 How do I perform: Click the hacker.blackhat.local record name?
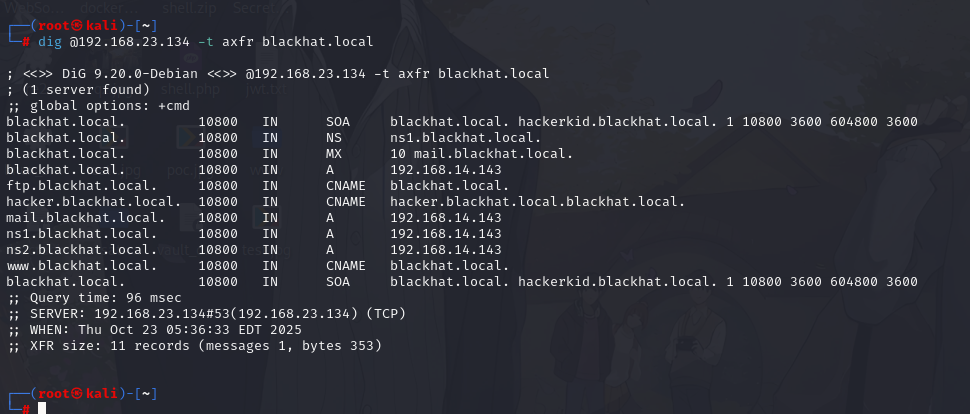click(93, 201)
